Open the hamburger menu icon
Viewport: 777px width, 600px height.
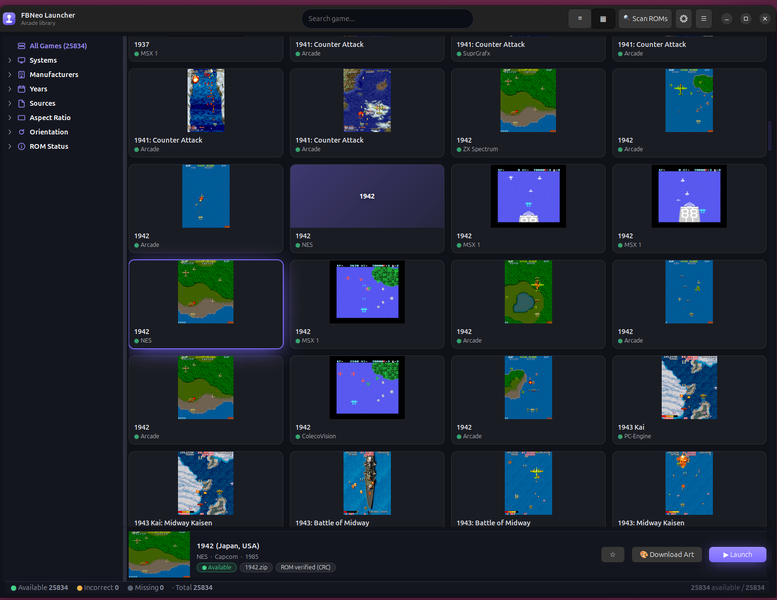(x=704, y=19)
